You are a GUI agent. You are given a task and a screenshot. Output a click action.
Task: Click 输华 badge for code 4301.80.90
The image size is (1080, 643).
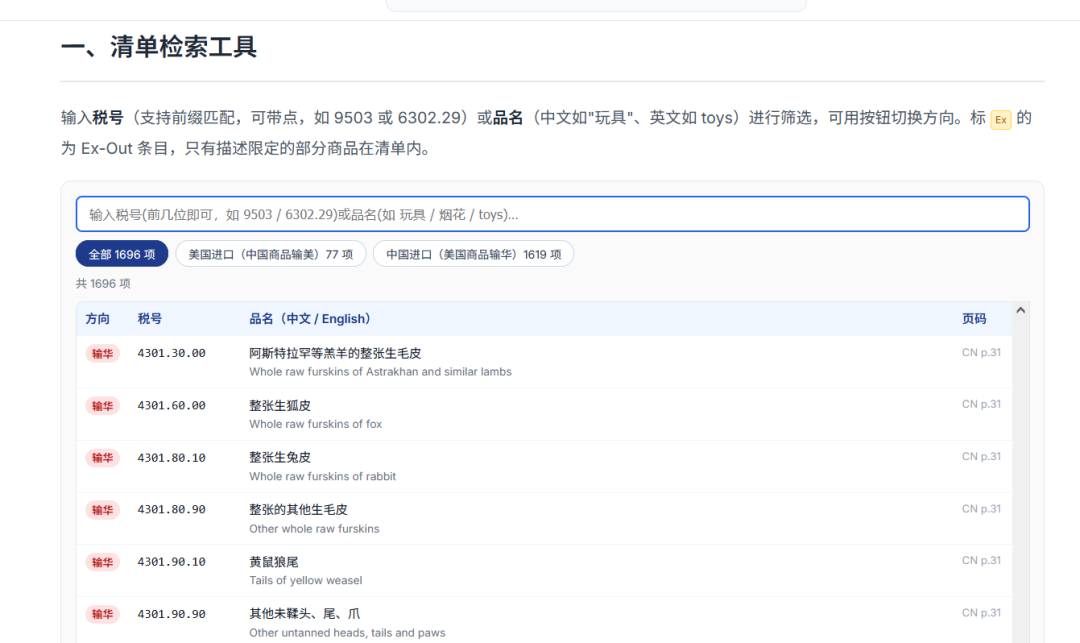point(103,509)
